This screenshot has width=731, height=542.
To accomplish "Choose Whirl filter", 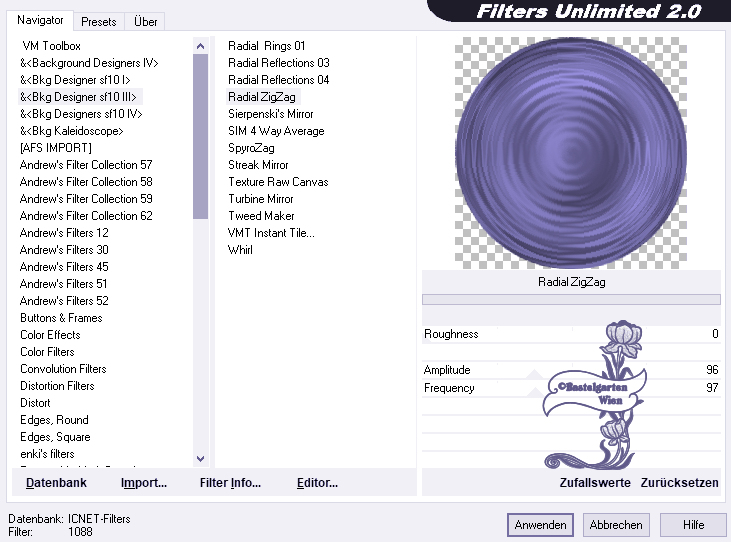I will tap(240, 250).
